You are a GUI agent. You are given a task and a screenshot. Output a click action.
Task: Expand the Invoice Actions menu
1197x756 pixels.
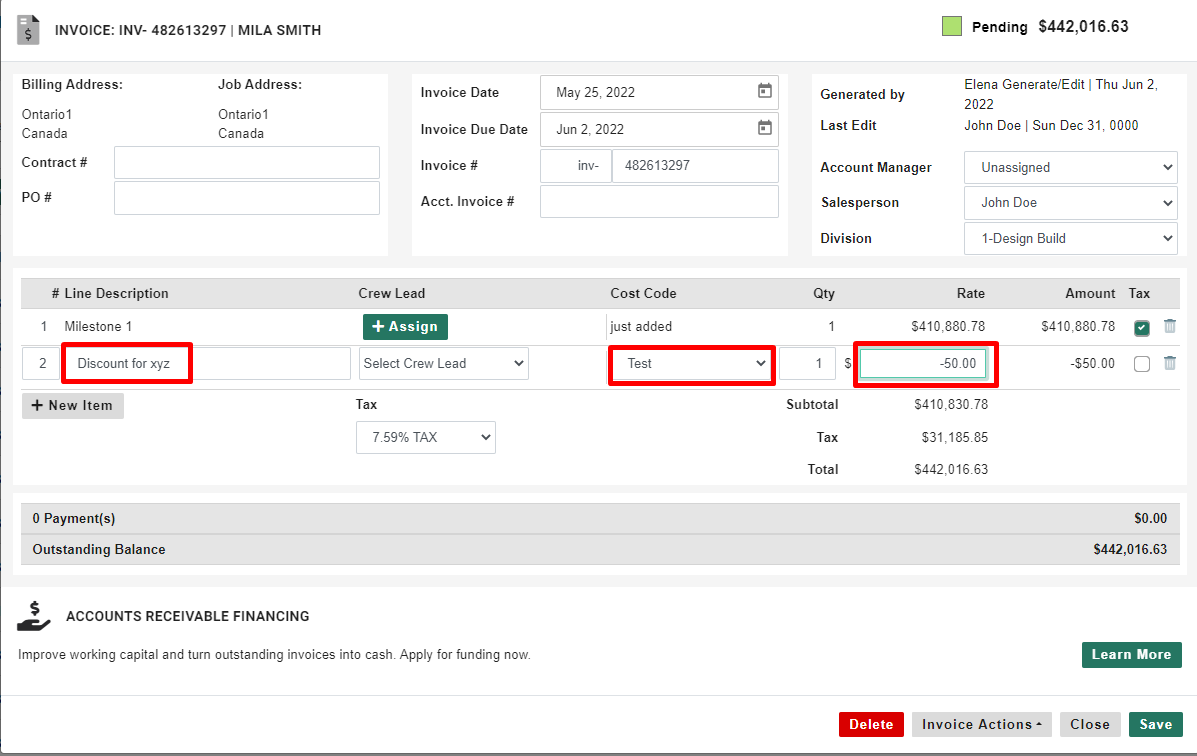pyautogui.click(x=981, y=724)
